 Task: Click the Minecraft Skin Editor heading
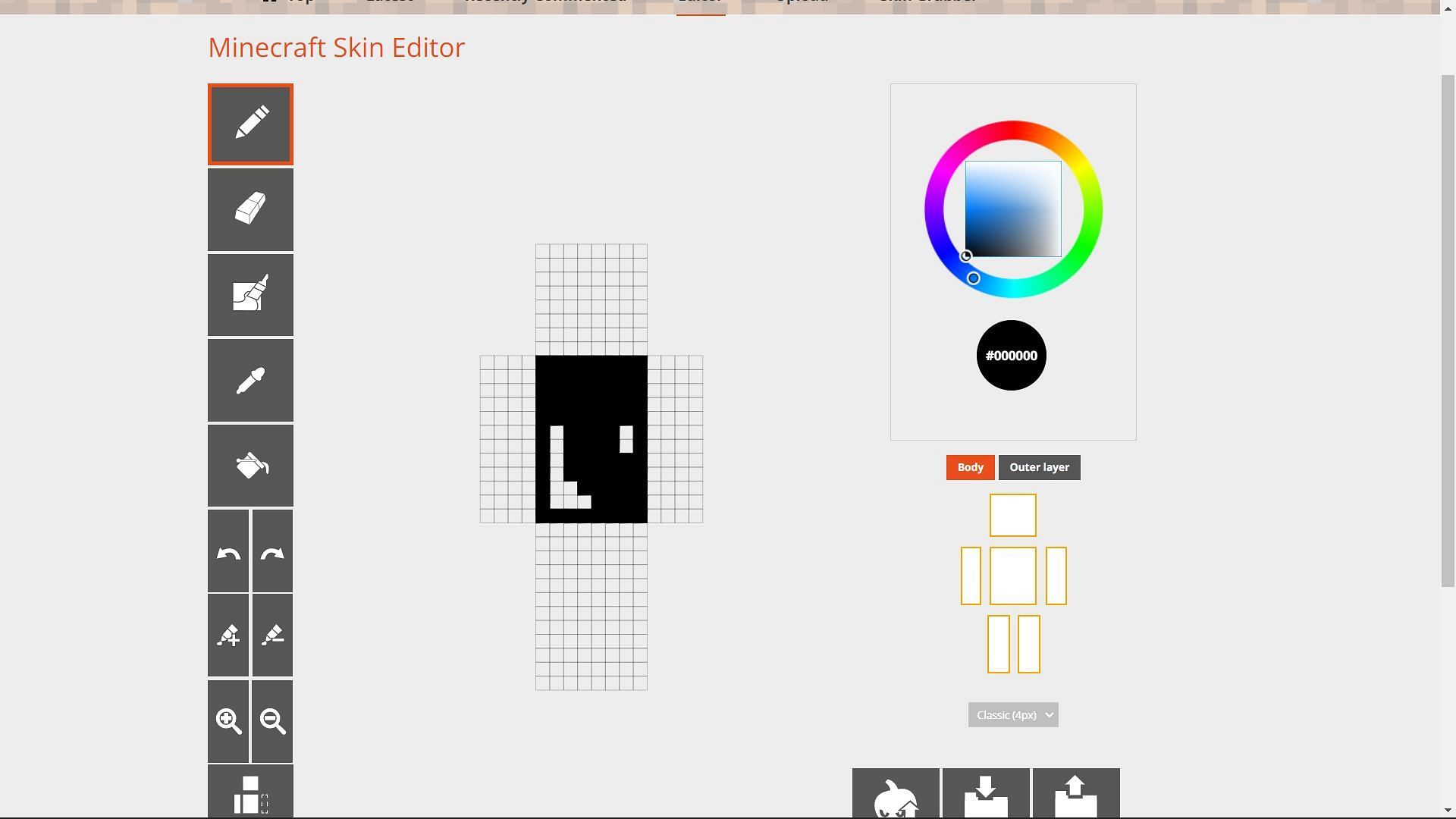click(x=337, y=48)
